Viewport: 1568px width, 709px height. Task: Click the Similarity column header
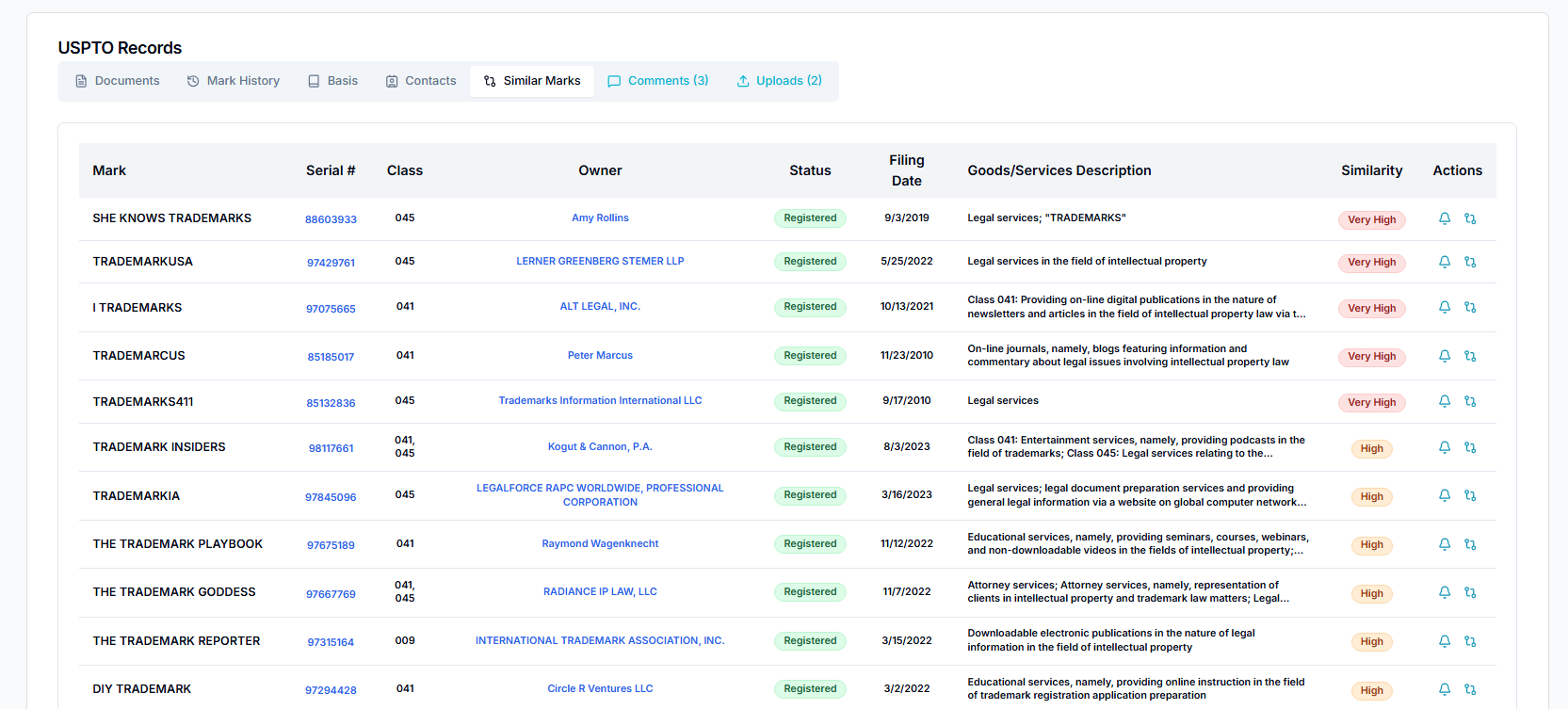point(1371,170)
